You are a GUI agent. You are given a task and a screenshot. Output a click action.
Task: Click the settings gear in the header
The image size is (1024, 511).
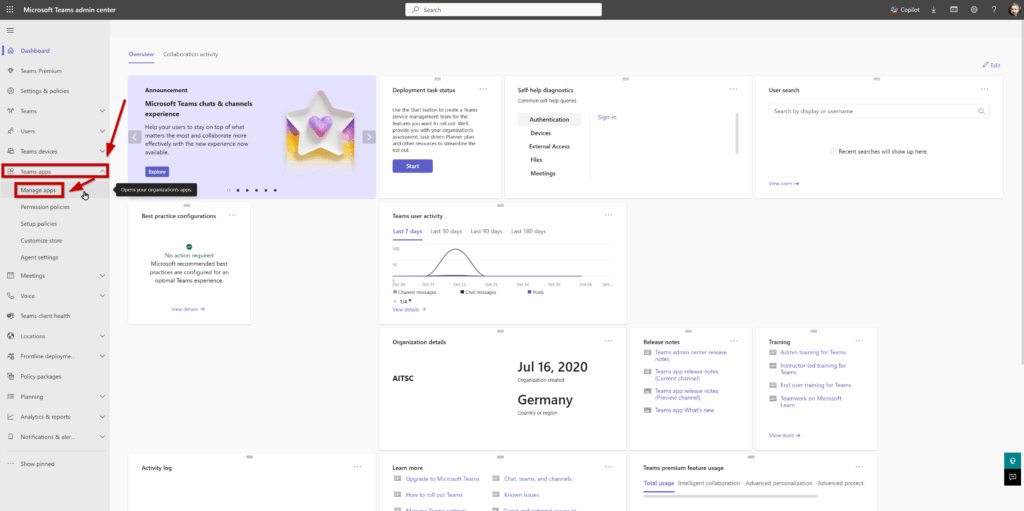(x=973, y=10)
